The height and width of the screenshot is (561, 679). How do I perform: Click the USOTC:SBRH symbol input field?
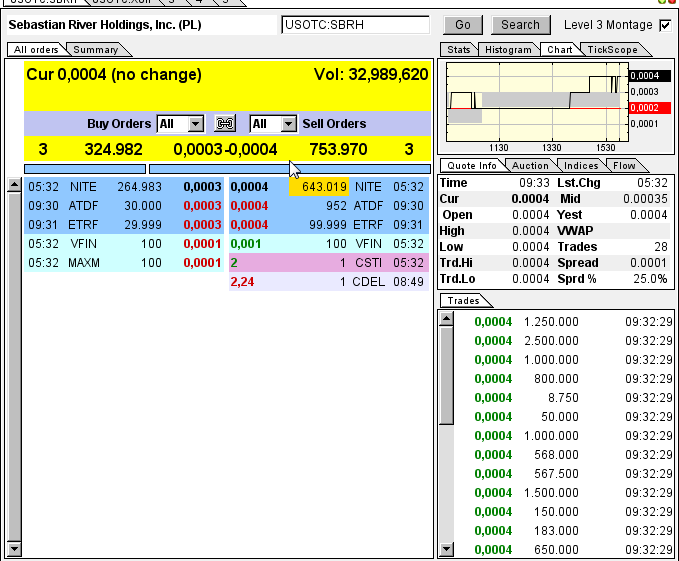point(355,25)
